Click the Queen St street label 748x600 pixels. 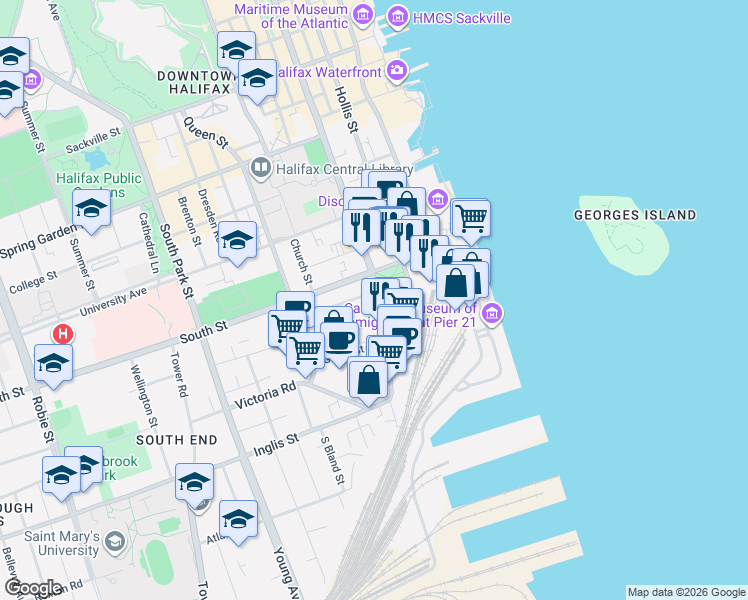[206, 132]
